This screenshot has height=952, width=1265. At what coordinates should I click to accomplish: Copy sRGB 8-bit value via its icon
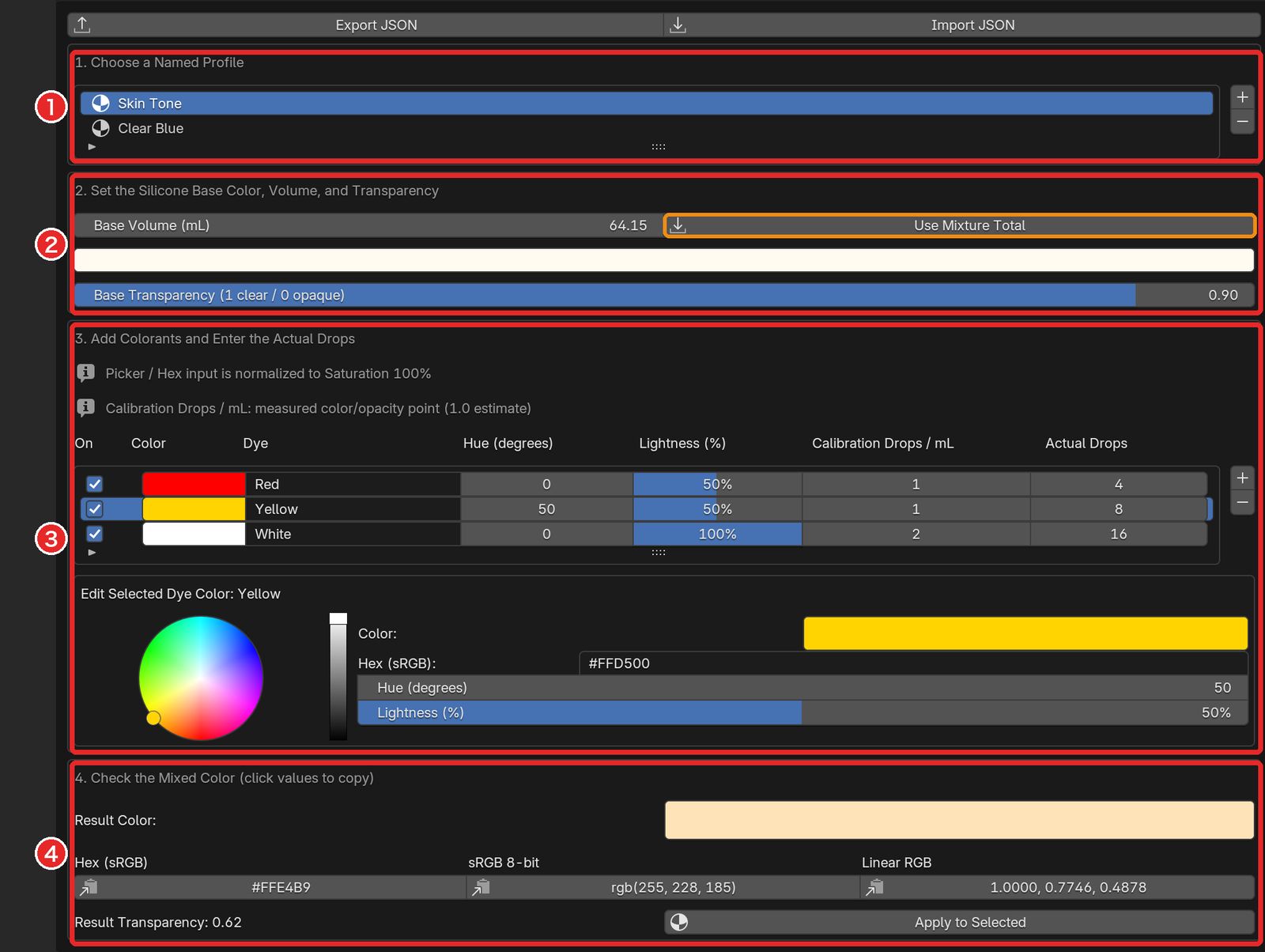click(x=481, y=887)
